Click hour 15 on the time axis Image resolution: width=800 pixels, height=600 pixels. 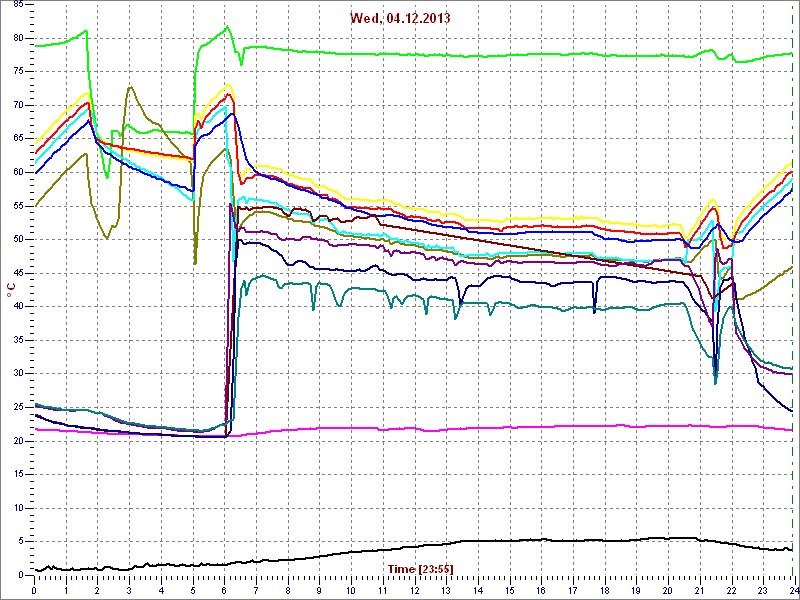509,590
